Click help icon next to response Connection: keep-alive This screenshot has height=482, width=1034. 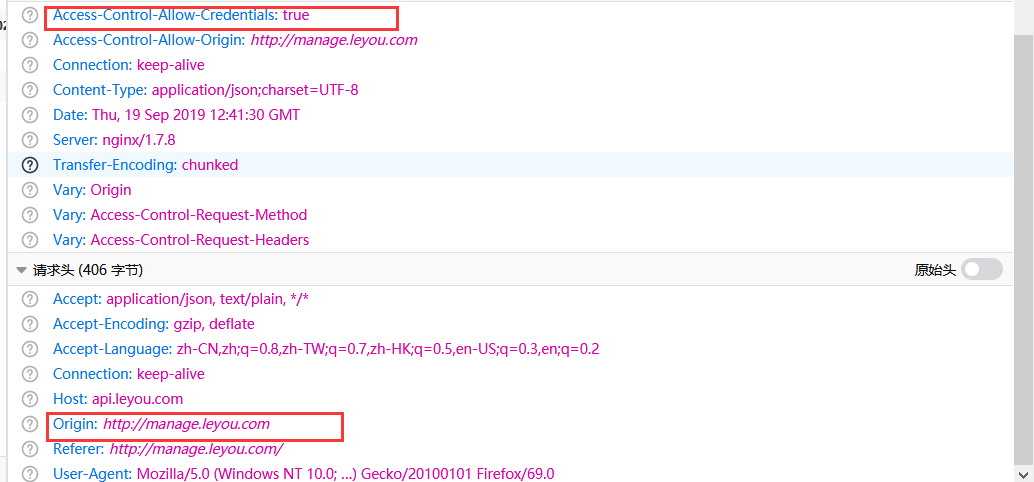coord(30,65)
